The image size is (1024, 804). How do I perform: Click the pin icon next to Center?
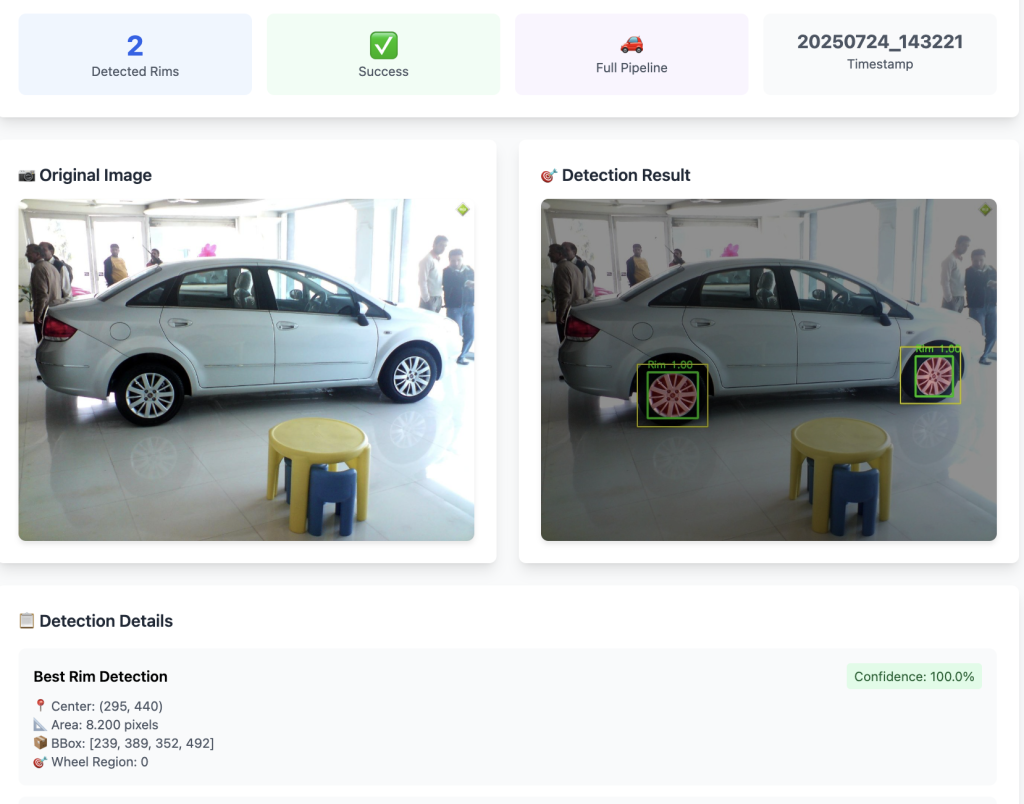[x=40, y=706]
